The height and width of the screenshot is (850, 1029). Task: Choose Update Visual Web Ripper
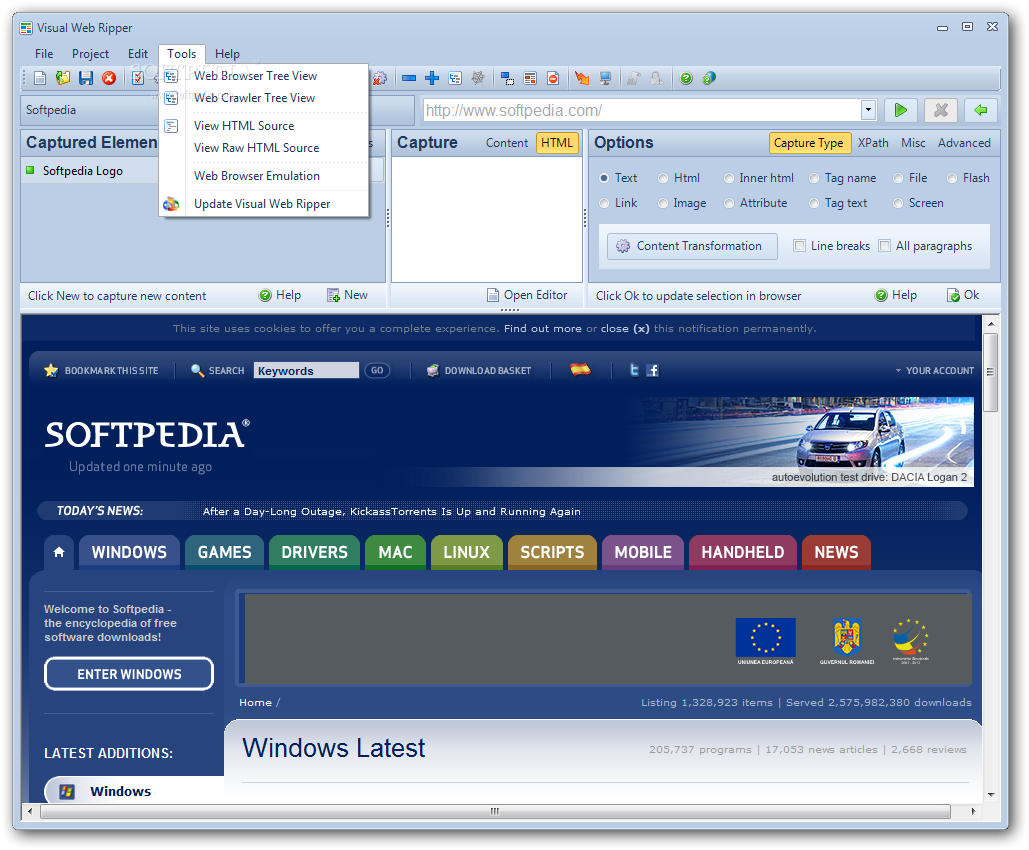click(x=262, y=203)
